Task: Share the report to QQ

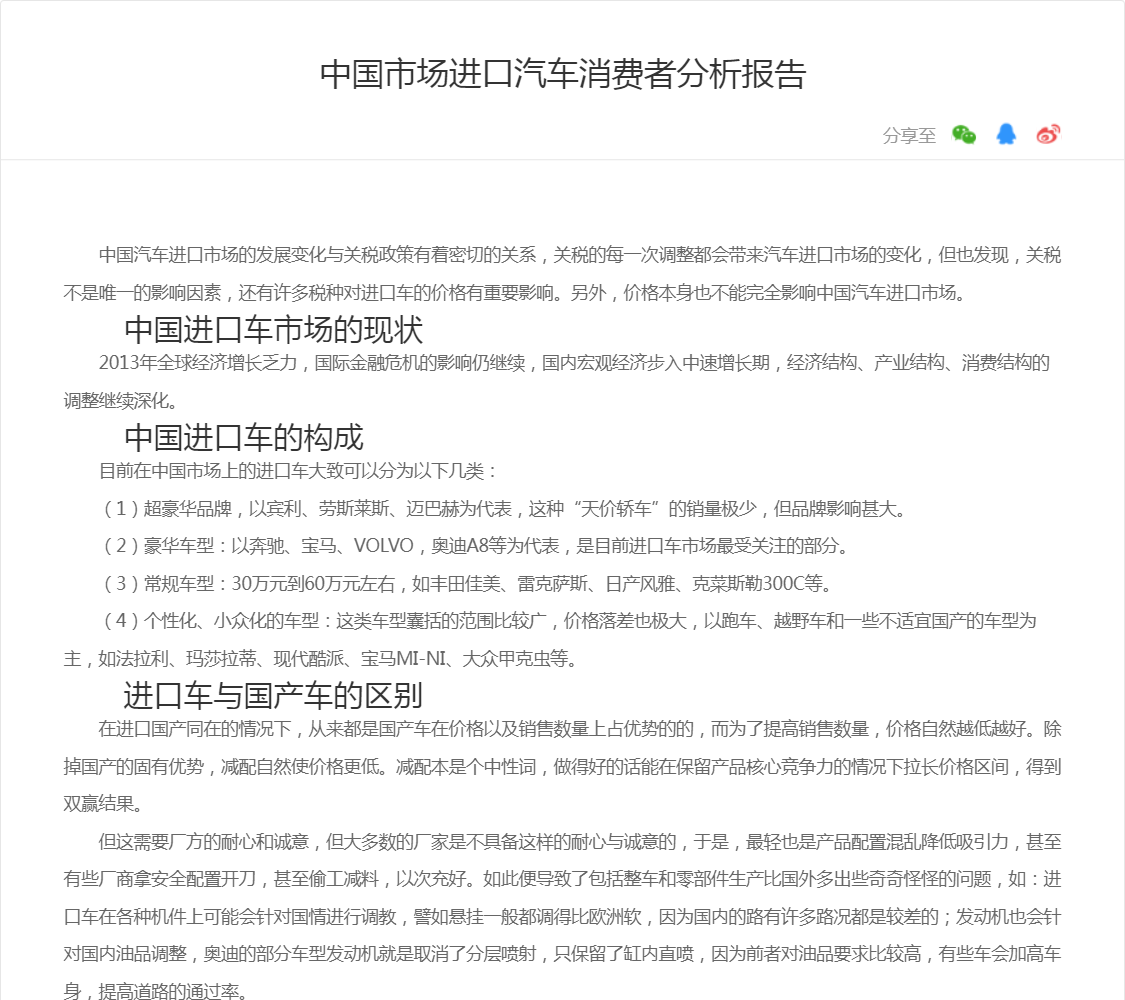Action: pos(1006,134)
